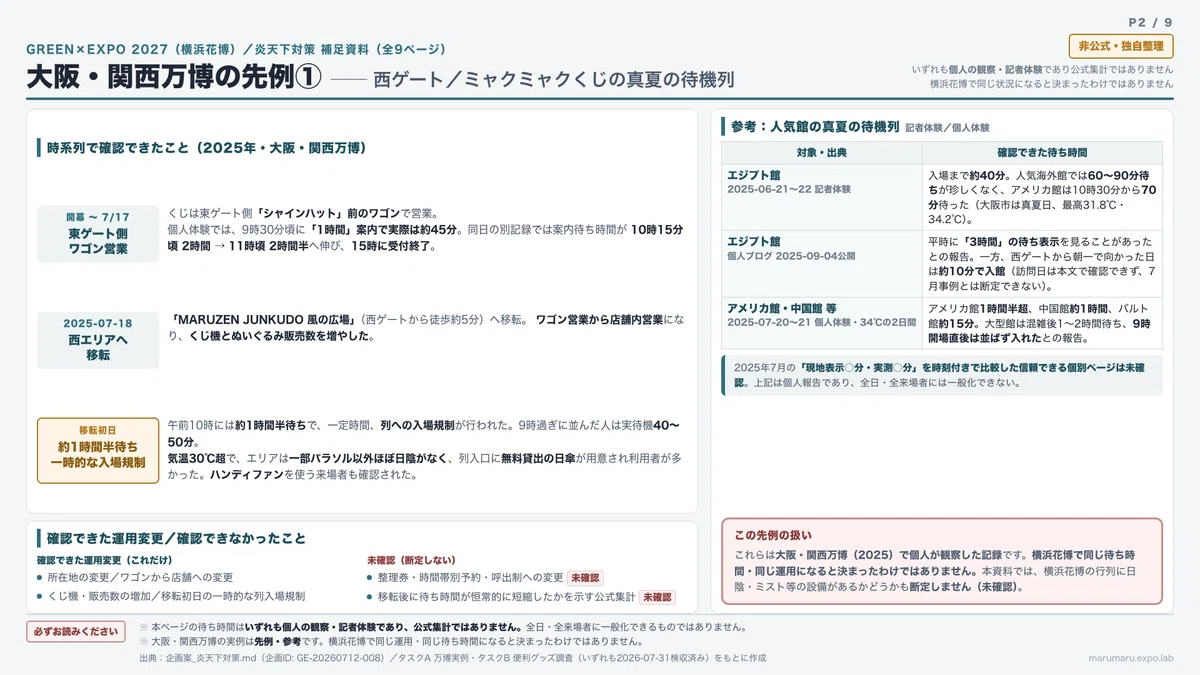The height and width of the screenshot is (675, 1200).
Task: Click the first footer disclaimer line
Action: click(x=442, y=627)
